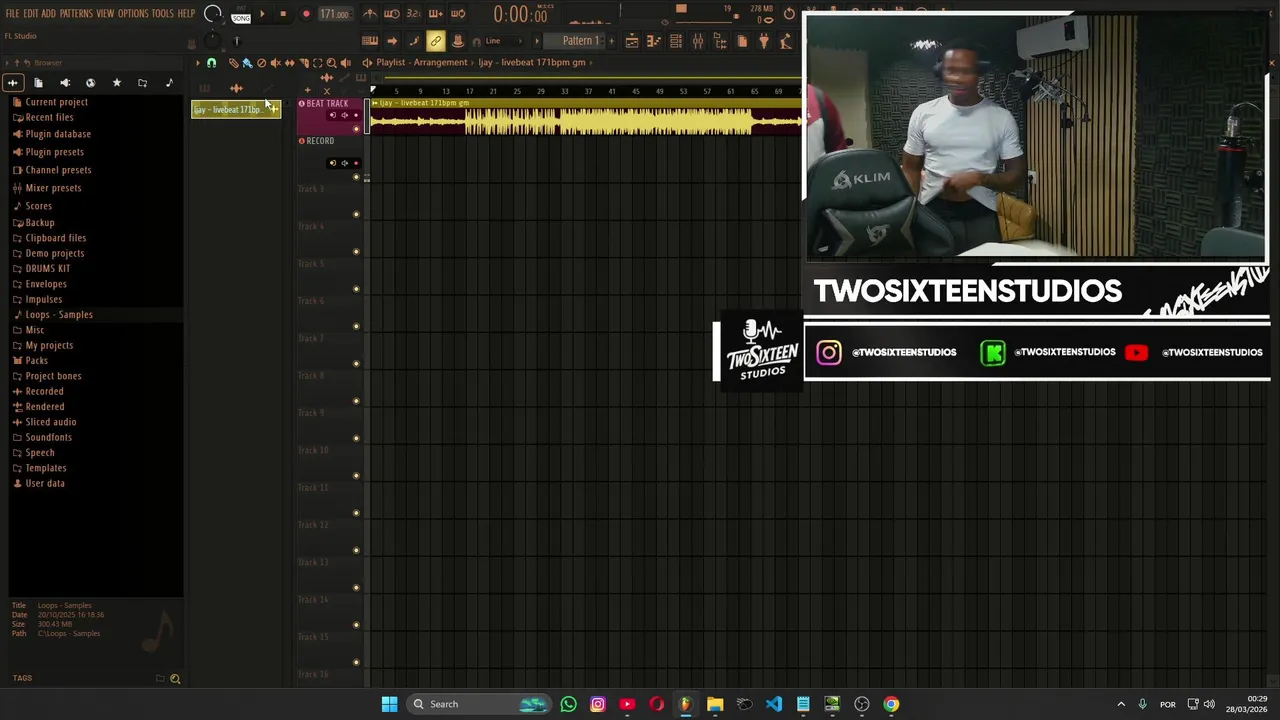1280x720 pixels.
Task: Expand the Current project folder
Action: [56, 102]
